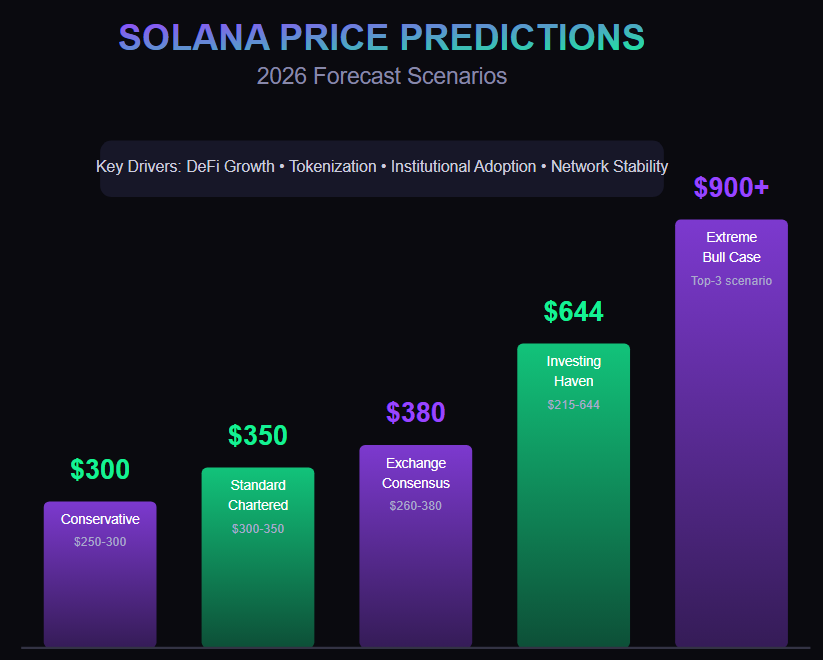
Task: Click the Top-3 scenario caption
Action: (732, 281)
